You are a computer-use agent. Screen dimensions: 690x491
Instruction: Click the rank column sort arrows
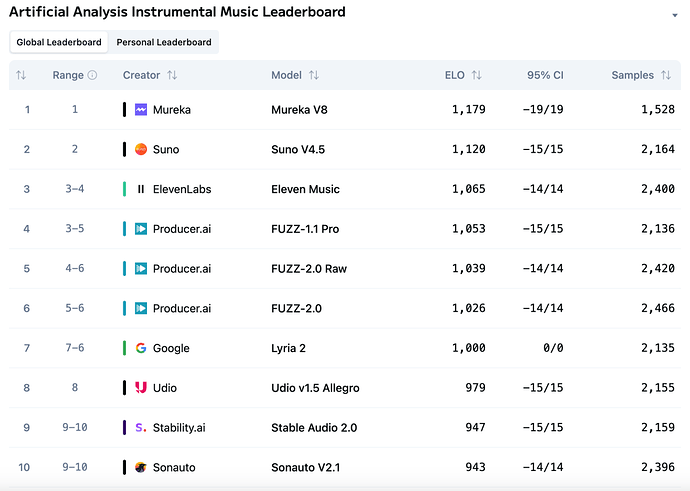pos(21,75)
